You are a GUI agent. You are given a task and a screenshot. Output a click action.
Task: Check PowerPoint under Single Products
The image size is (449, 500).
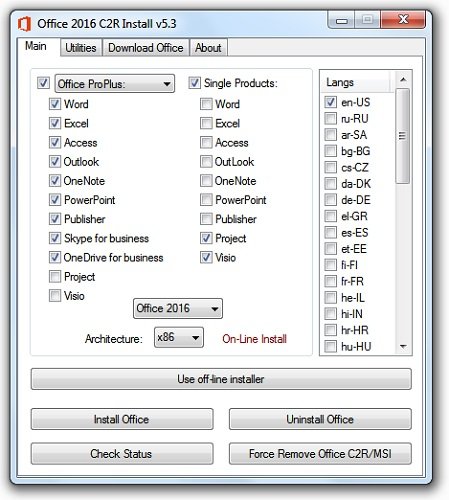click(206, 200)
